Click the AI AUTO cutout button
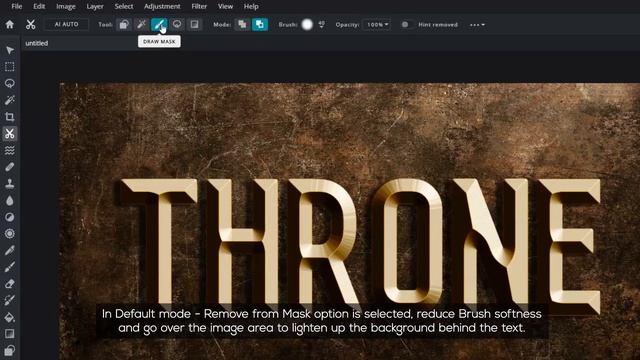Image resolution: width=640 pixels, height=360 pixels. pos(67,24)
